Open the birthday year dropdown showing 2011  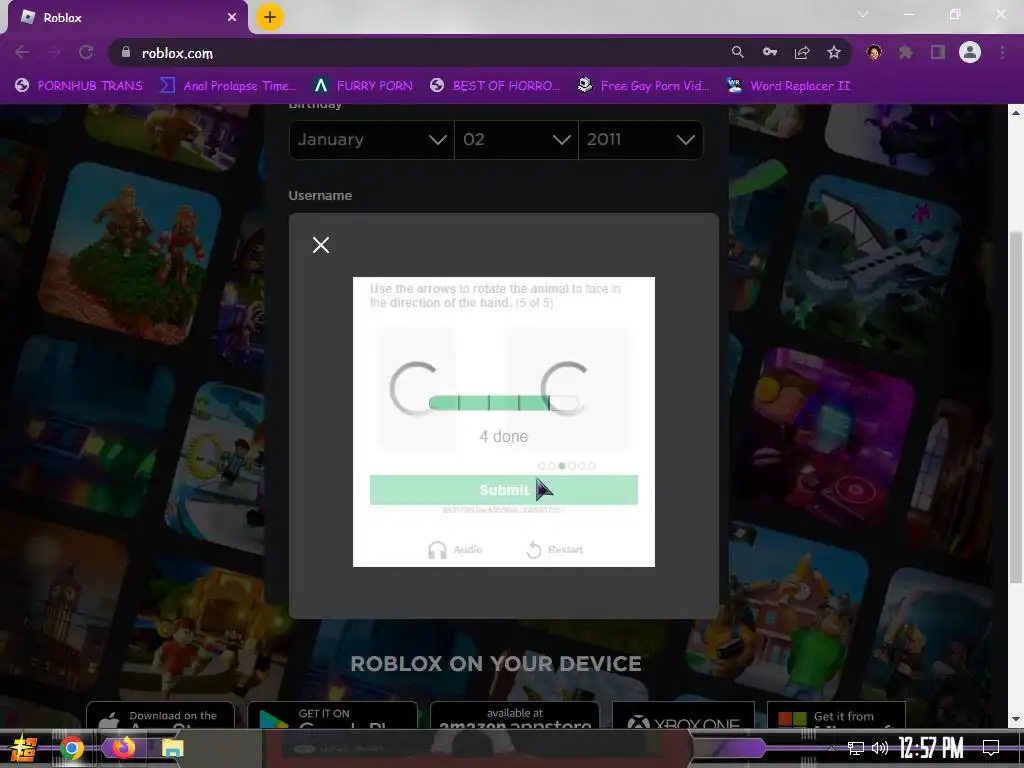[x=641, y=140]
